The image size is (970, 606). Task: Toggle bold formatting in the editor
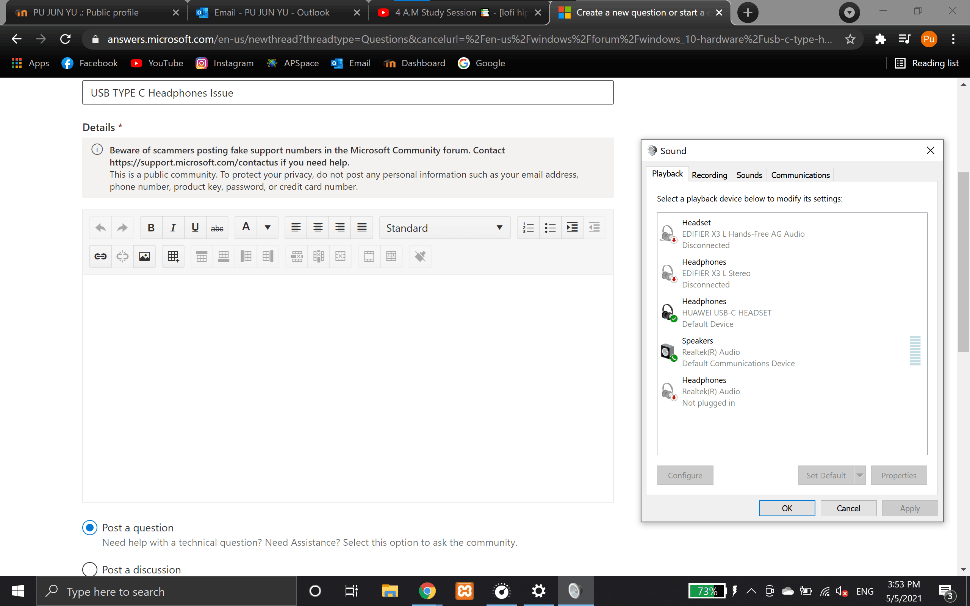pyautogui.click(x=151, y=228)
